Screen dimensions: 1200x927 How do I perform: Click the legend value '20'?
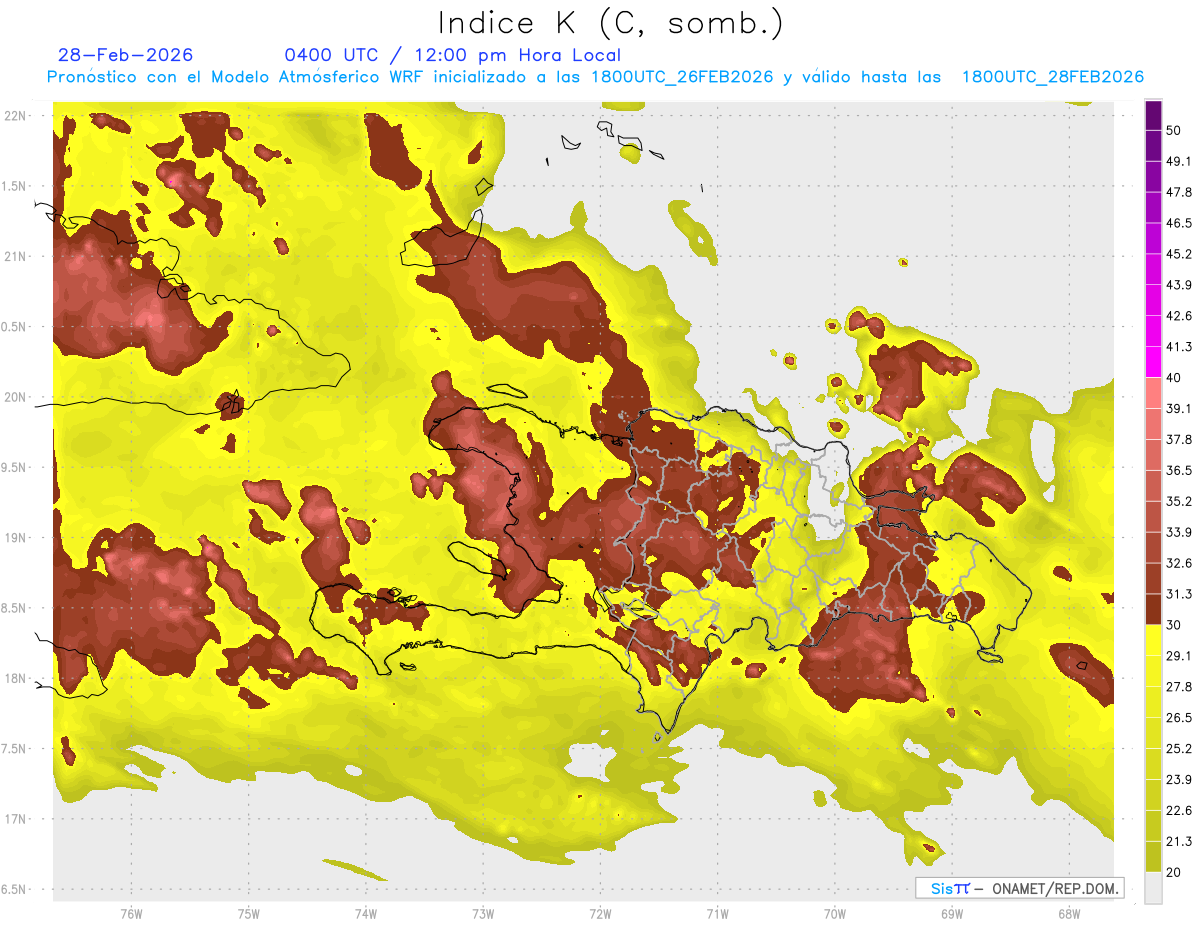[x=1174, y=872]
